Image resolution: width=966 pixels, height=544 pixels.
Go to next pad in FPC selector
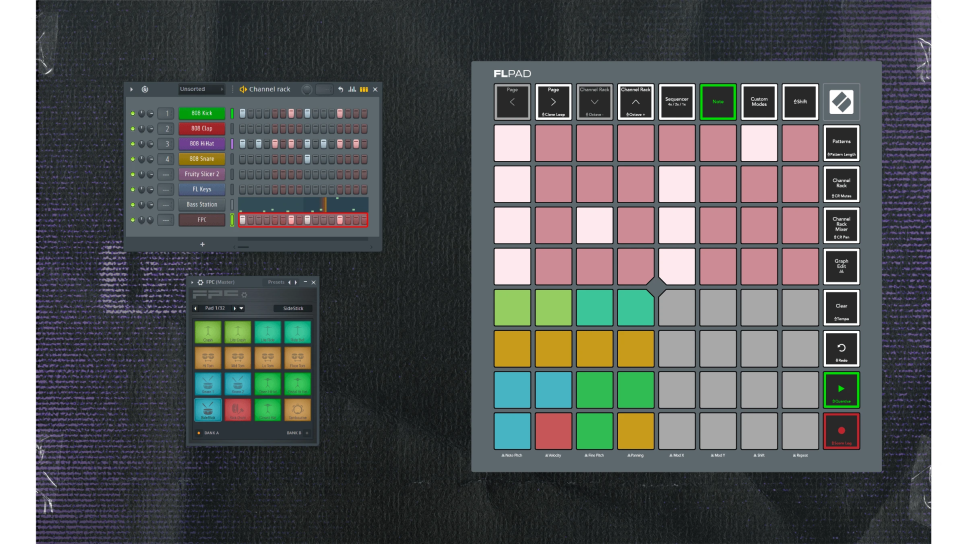click(235, 308)
